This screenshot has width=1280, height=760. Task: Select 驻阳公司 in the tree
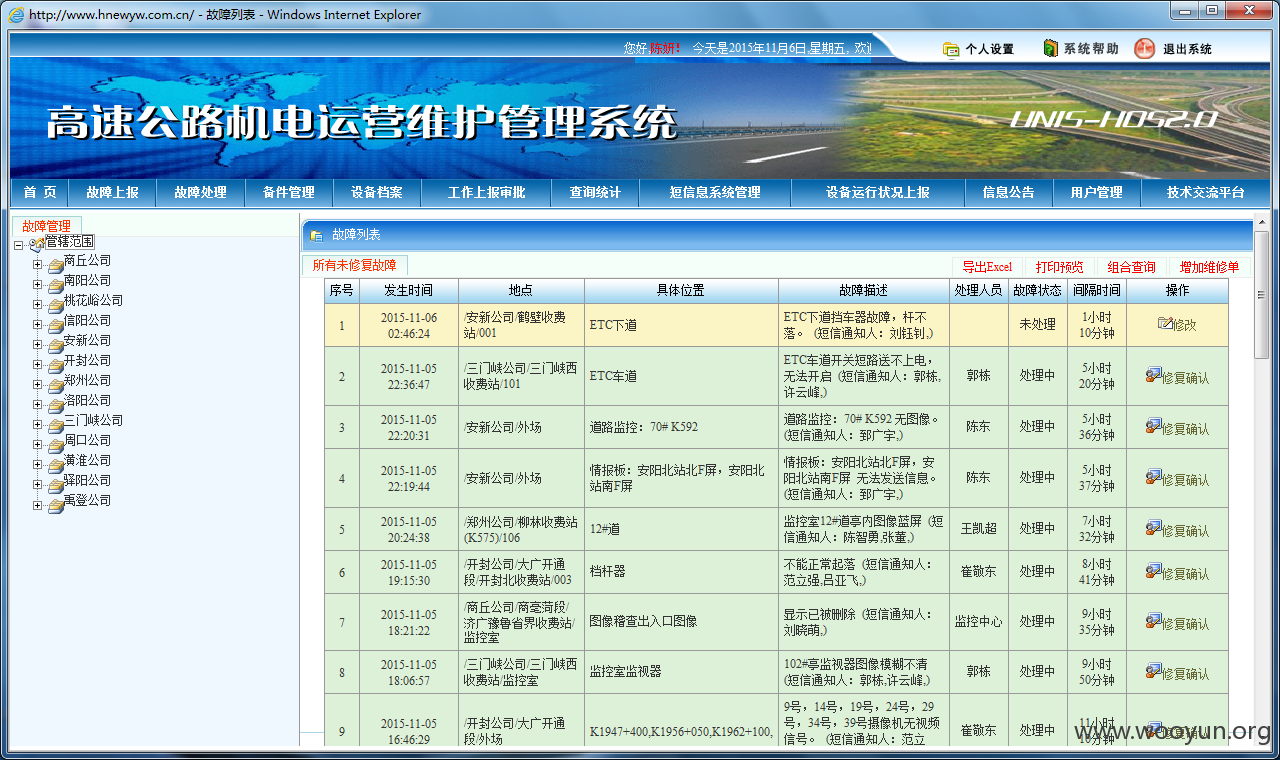coord(87,480)
